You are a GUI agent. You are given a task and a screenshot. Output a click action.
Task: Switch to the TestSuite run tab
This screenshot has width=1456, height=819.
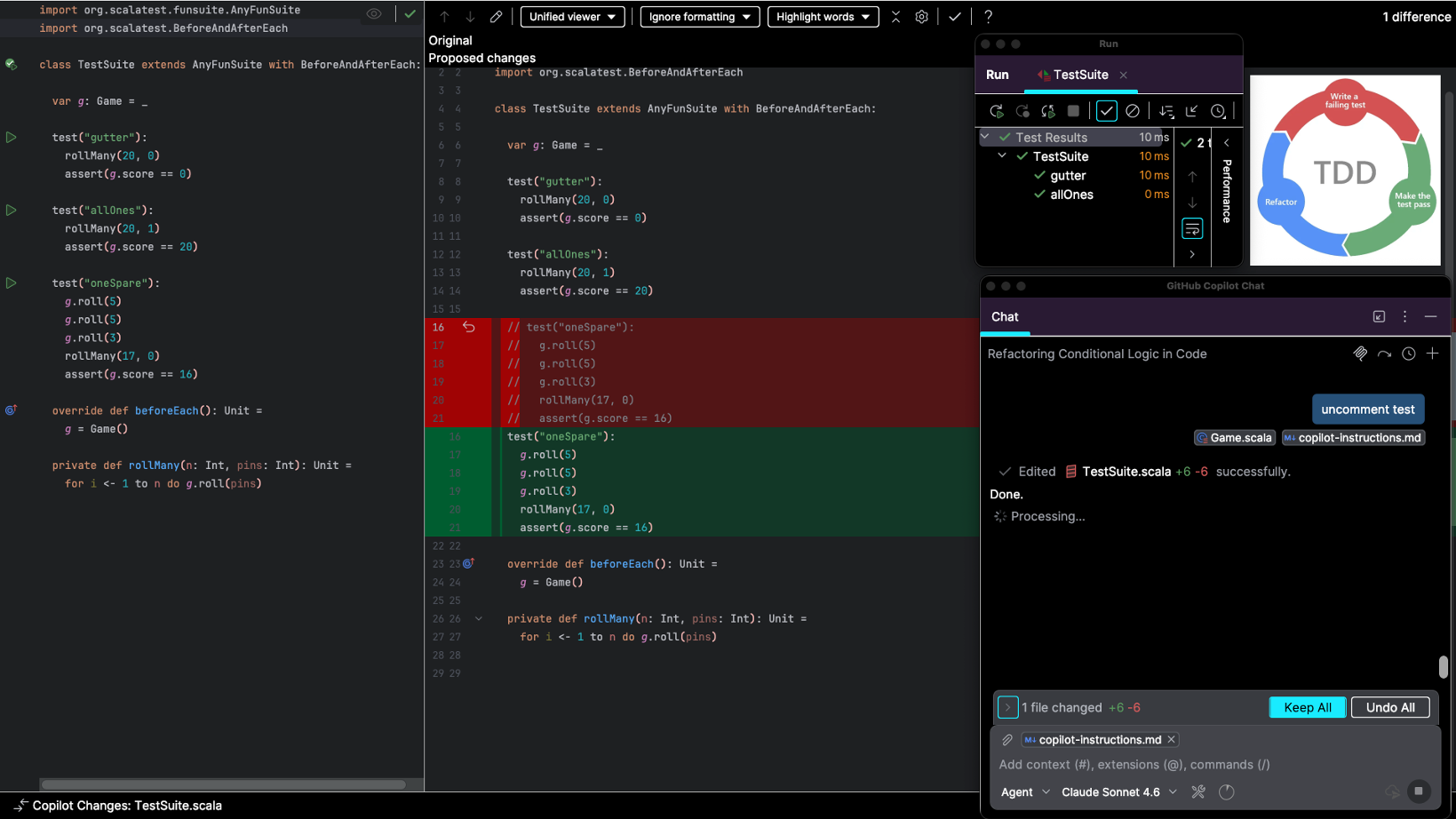point(1079,75)
